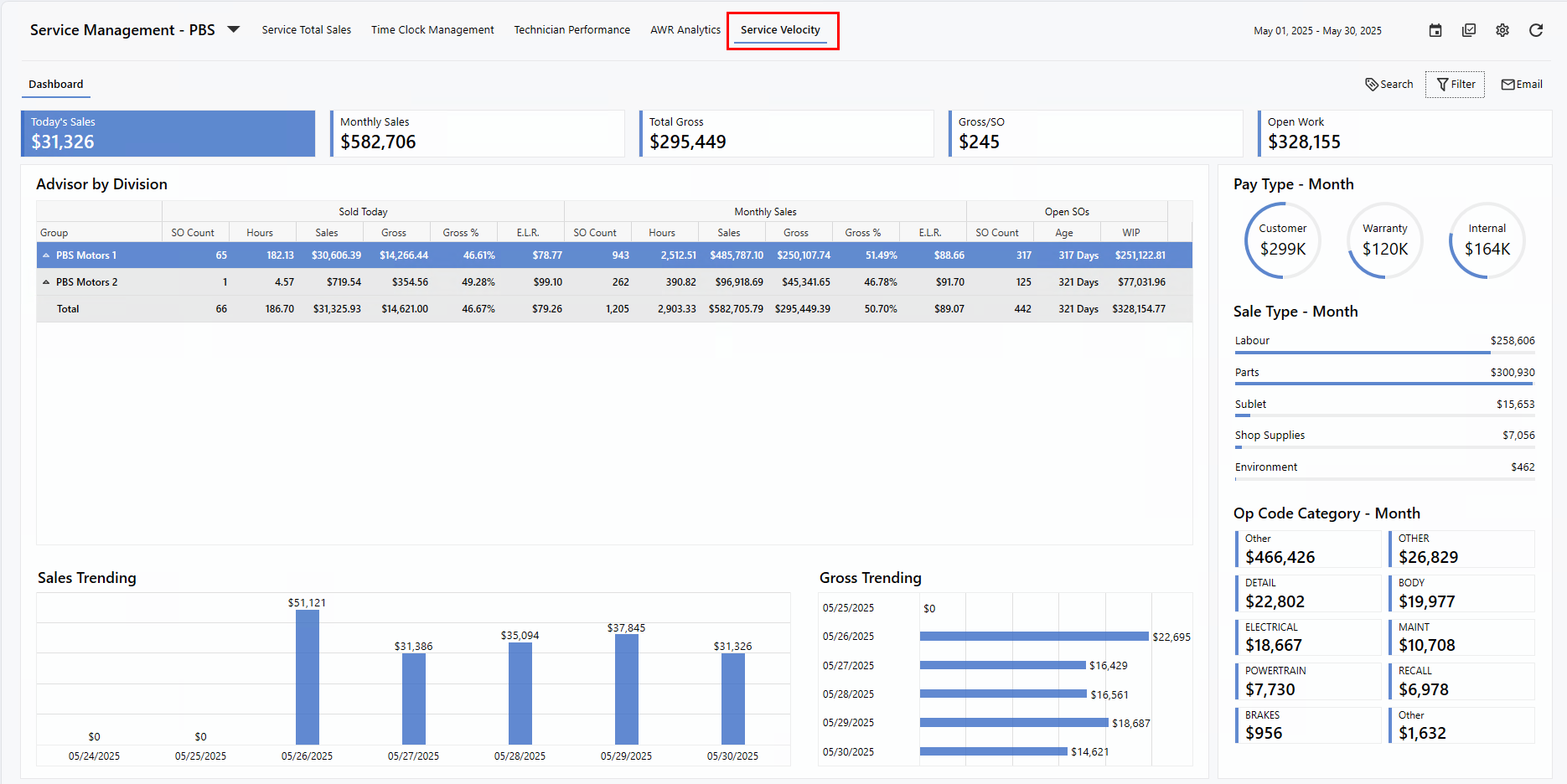Screen dimensions: 1567x784
Task: Open the Service Management - PBS dropdown arrow
Action: (234, 29)
